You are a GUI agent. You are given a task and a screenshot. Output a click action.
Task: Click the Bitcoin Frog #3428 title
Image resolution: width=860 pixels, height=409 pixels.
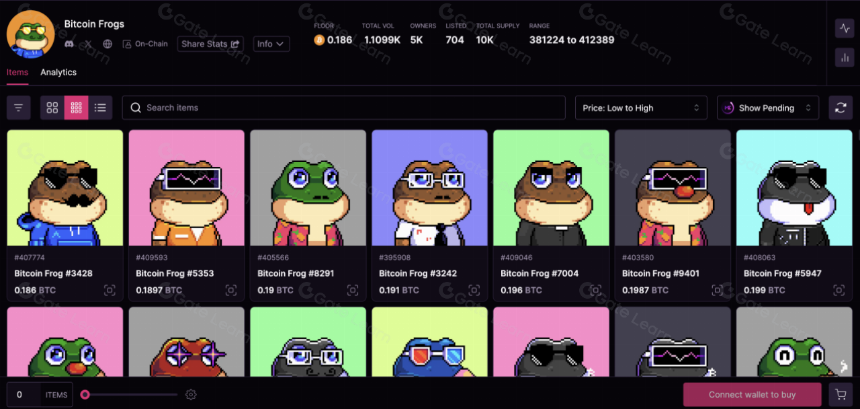[x=53, y=273]
